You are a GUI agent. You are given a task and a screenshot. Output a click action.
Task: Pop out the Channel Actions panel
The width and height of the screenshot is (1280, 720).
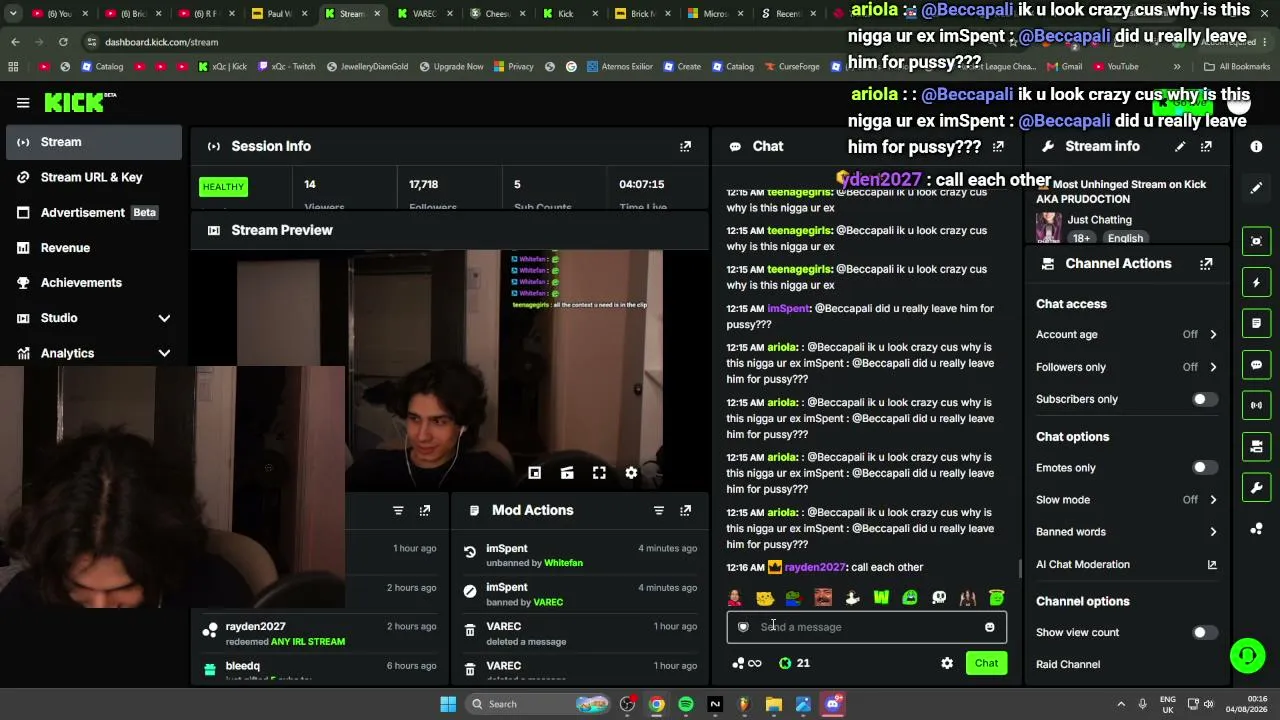pos(1206,264)
